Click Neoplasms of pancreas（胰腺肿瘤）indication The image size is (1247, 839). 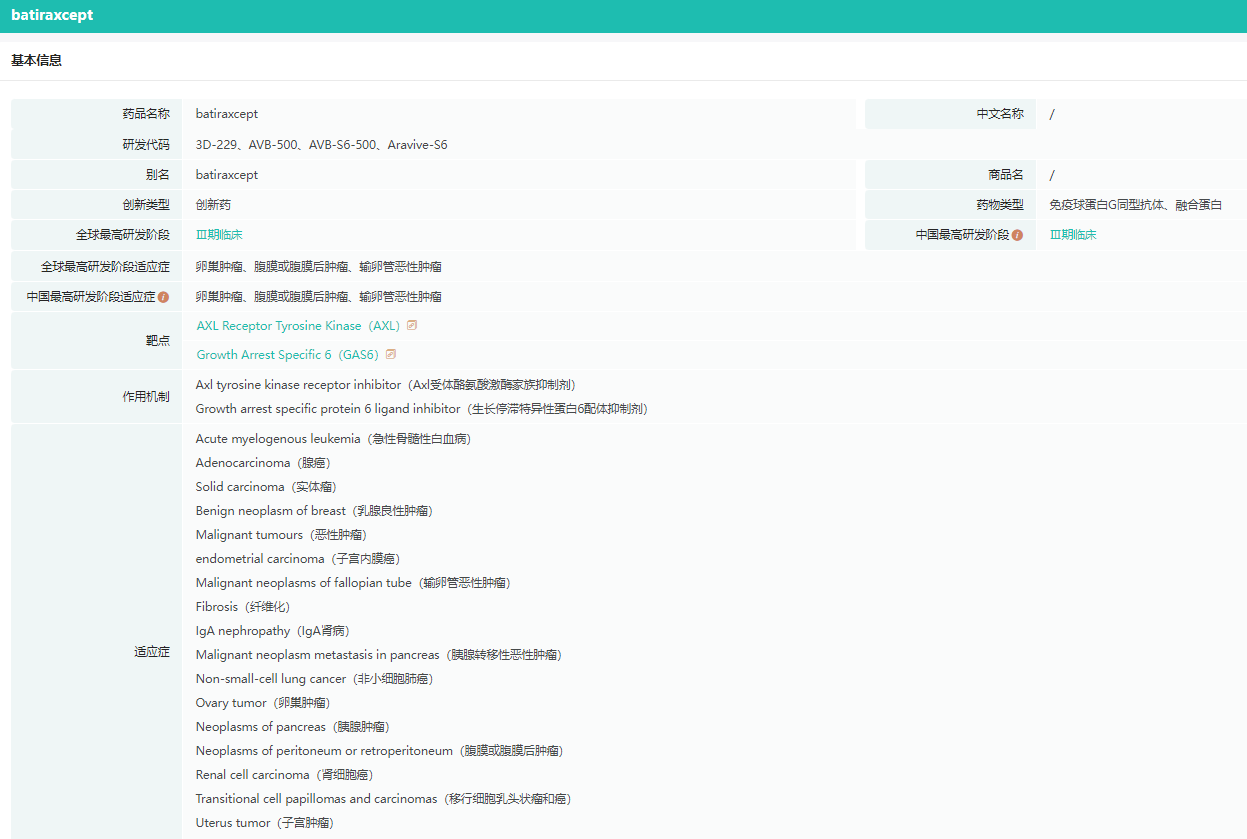coord(293,727)
